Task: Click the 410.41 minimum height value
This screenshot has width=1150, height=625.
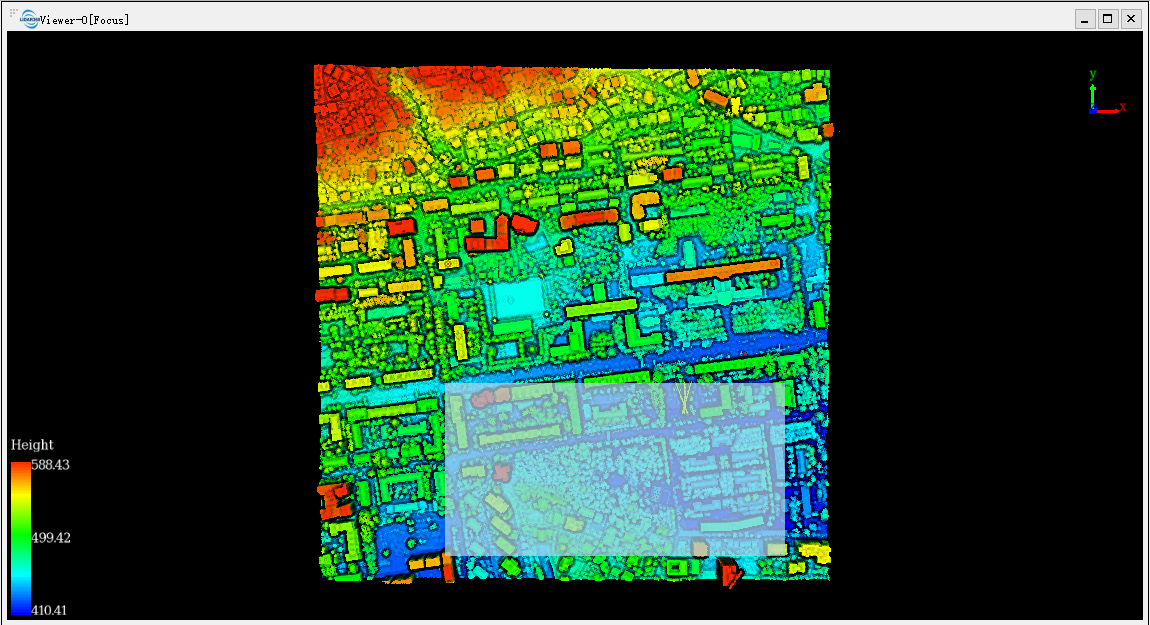Action: point(49,610)
